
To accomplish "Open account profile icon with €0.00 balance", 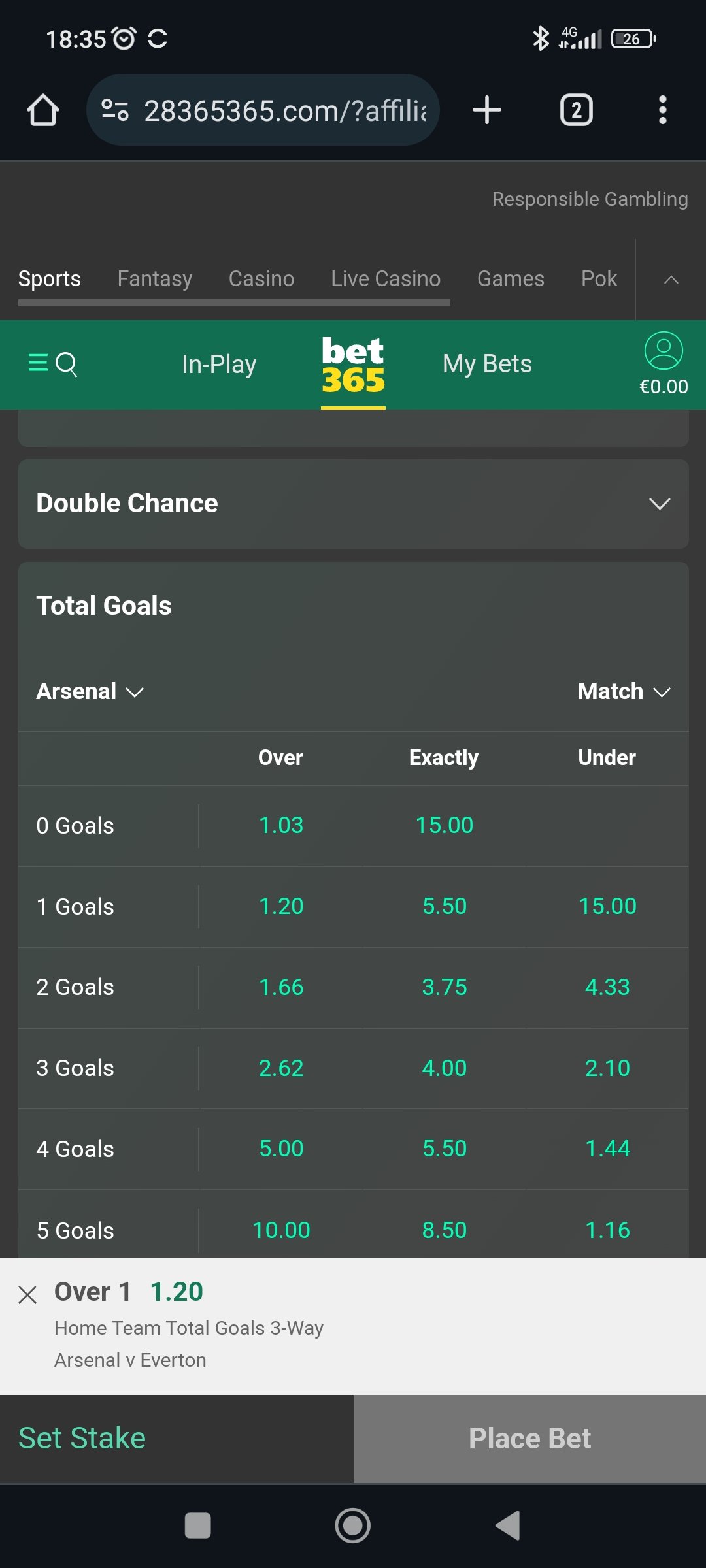I will coord(664,363).
